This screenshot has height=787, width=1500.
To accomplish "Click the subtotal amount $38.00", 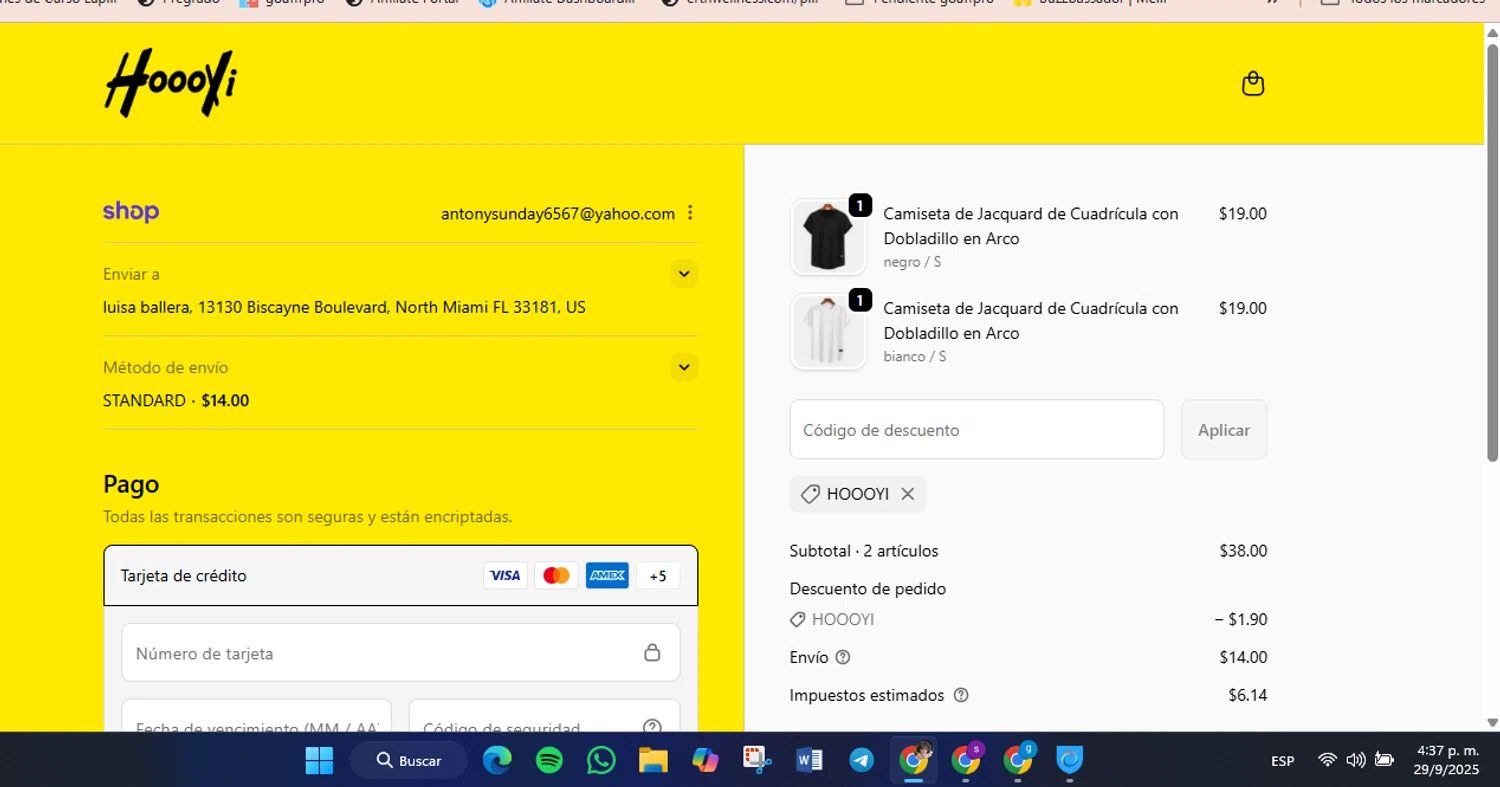I will (1243, 551).
